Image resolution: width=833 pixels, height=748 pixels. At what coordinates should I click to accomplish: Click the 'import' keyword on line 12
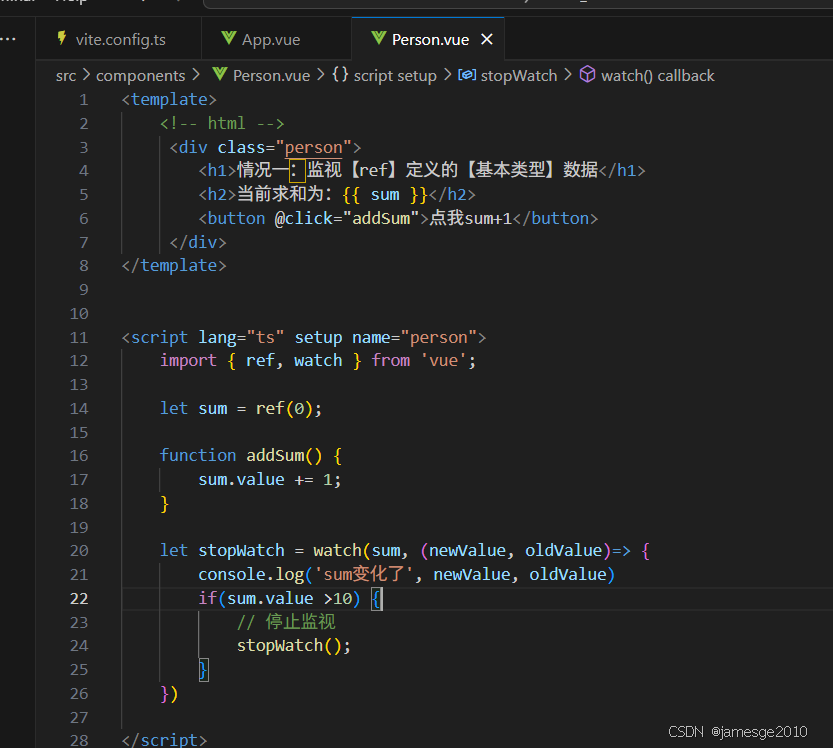pyautogui.click(x=188, y=361)
